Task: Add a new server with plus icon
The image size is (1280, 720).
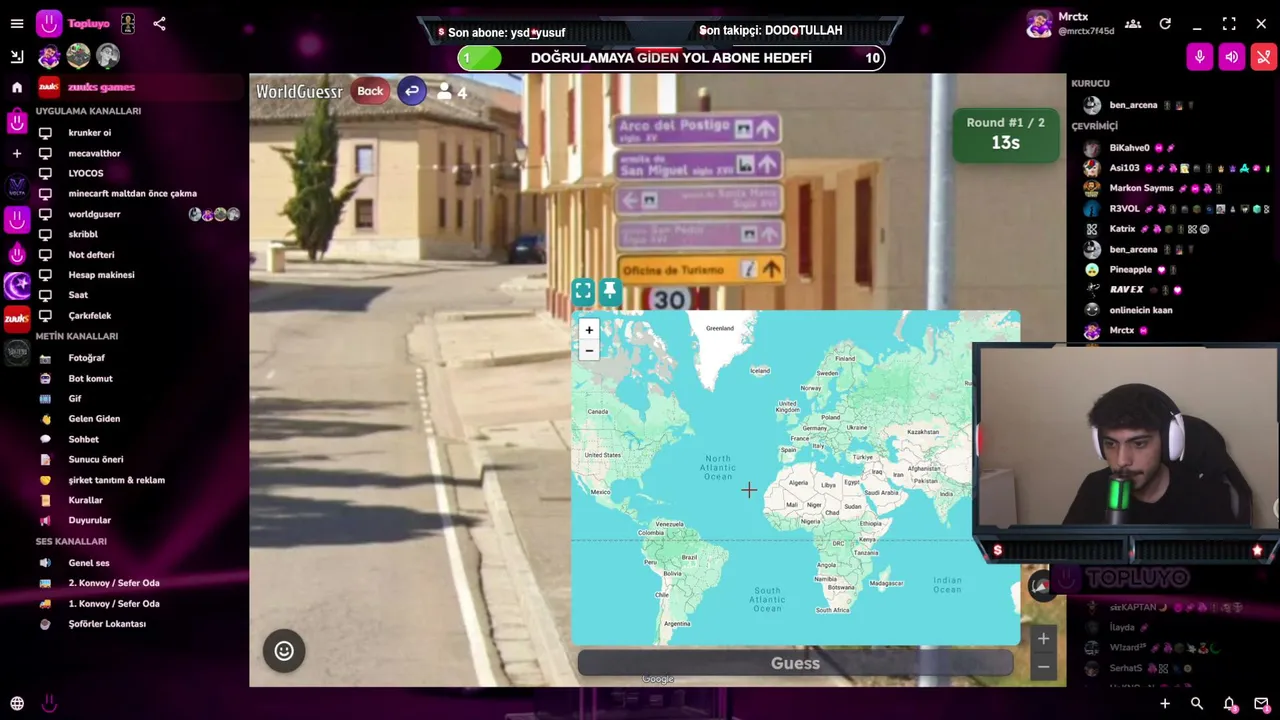Action: [17, 153]
